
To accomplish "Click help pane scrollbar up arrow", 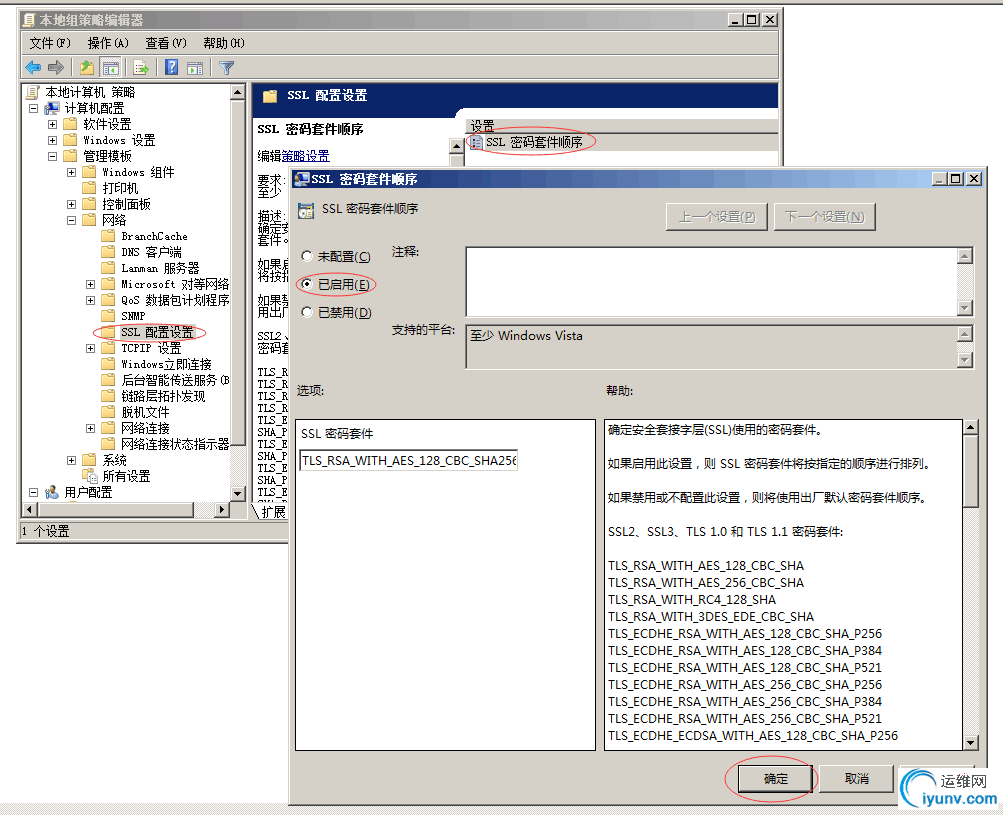I will click(970, 427).
